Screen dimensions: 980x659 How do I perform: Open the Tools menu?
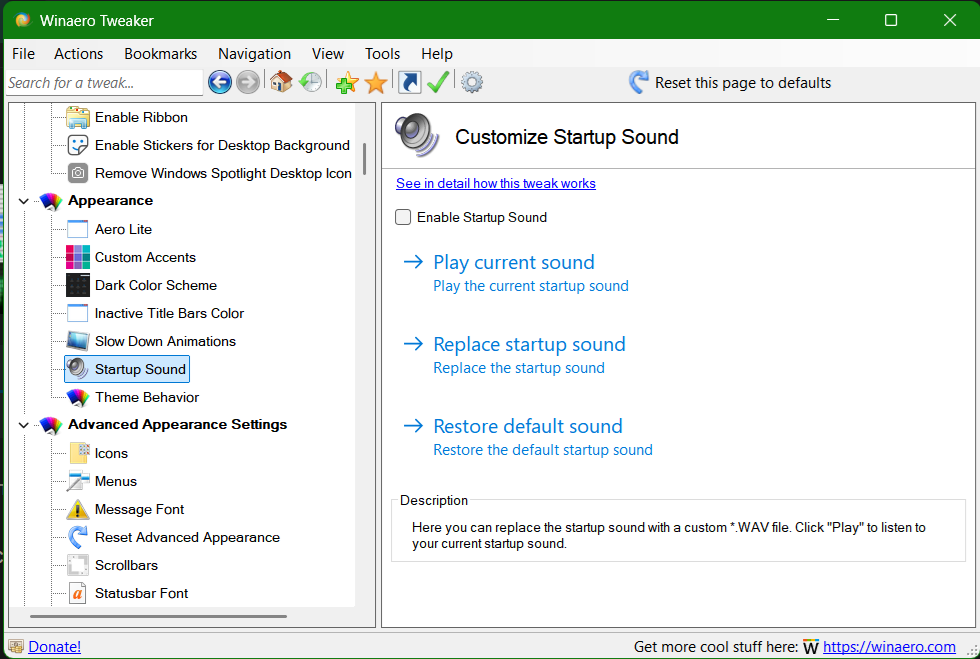382,54
